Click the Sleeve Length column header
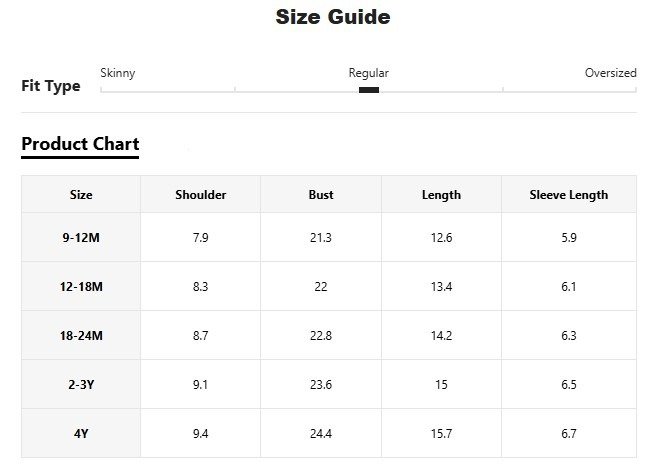 click(x=568, y=195)
